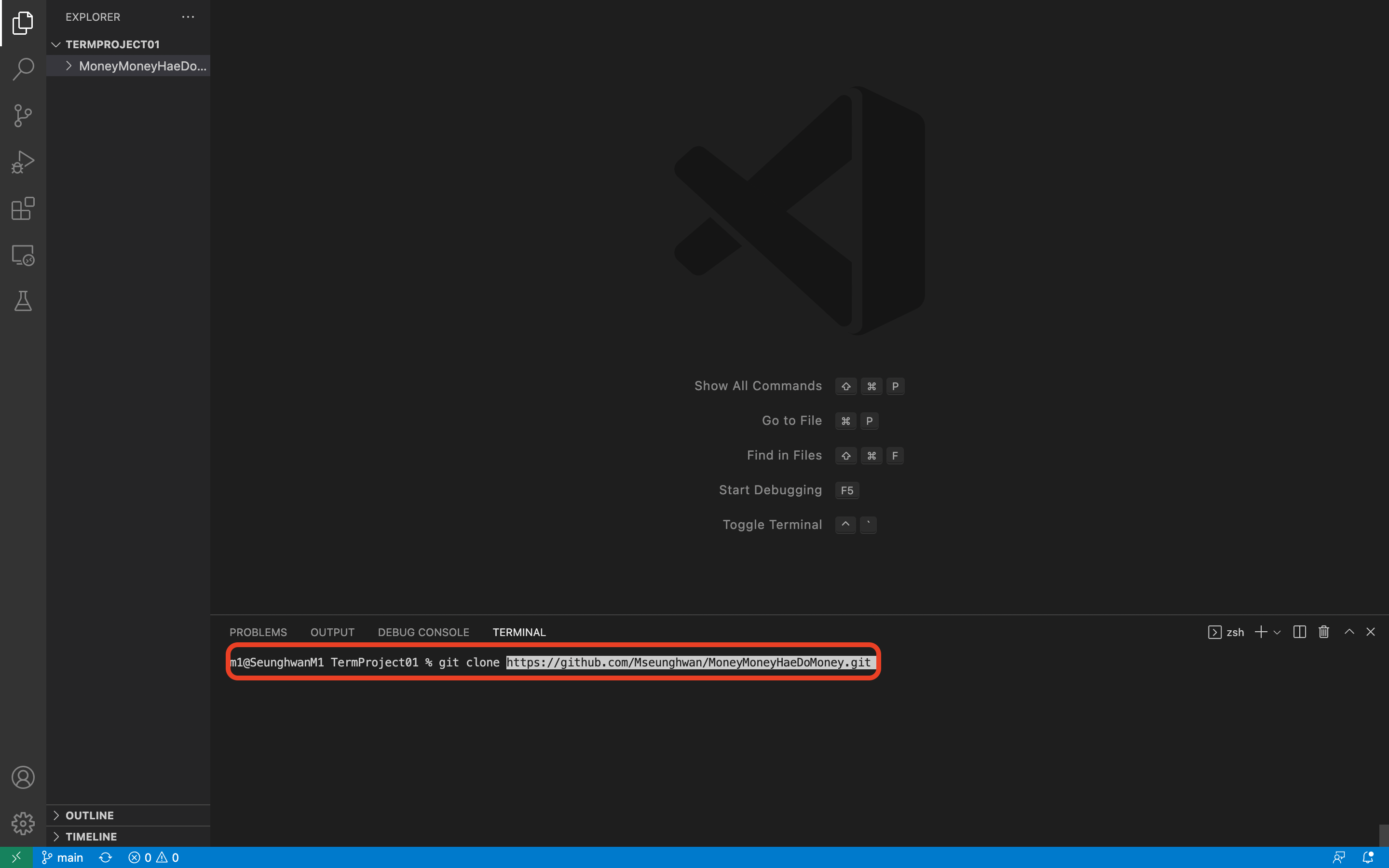Open the Source Control view icon
The image size is (1389, 868).
[x=23, y=115]
